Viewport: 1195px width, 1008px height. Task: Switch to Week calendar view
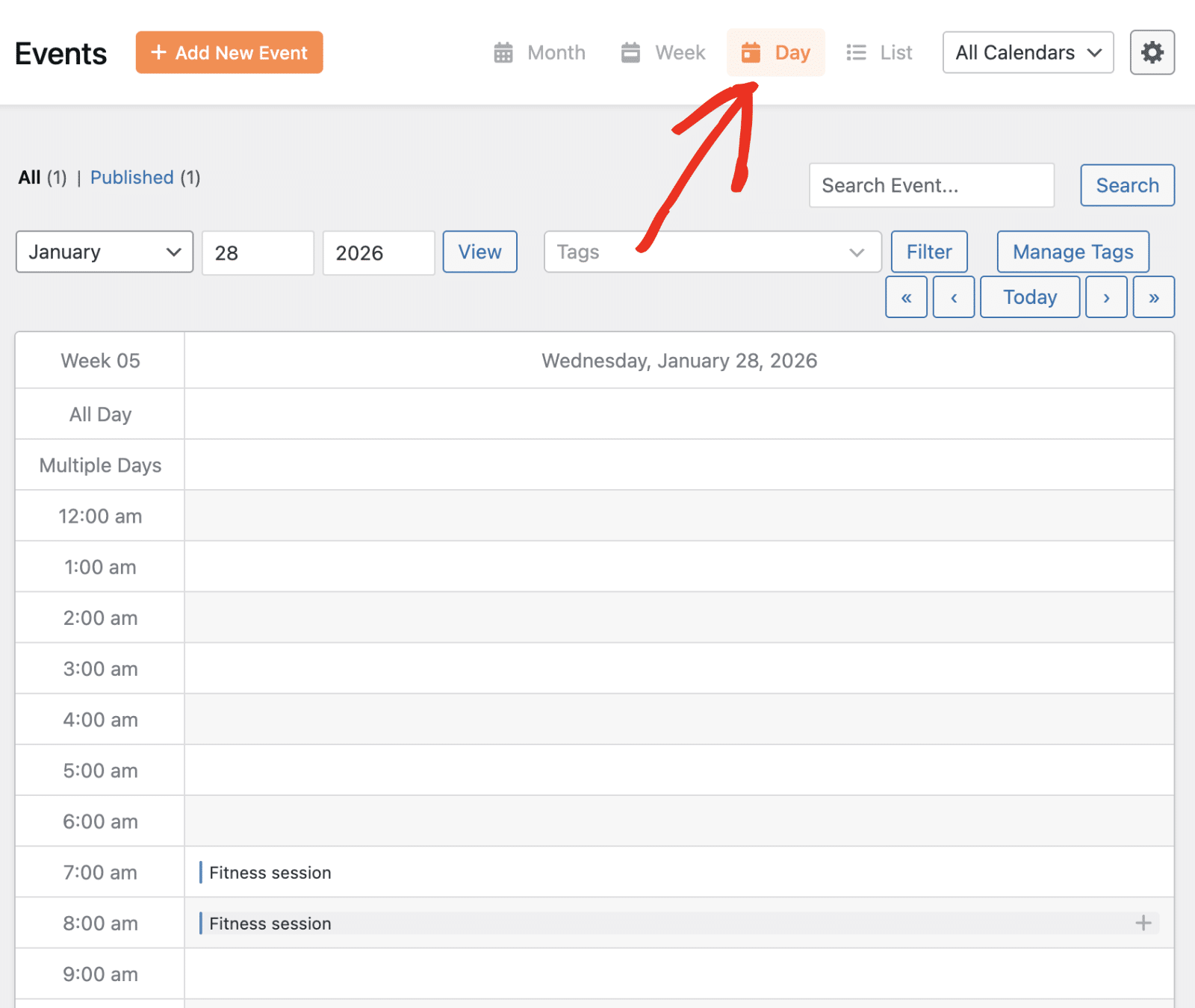(663, 53)
